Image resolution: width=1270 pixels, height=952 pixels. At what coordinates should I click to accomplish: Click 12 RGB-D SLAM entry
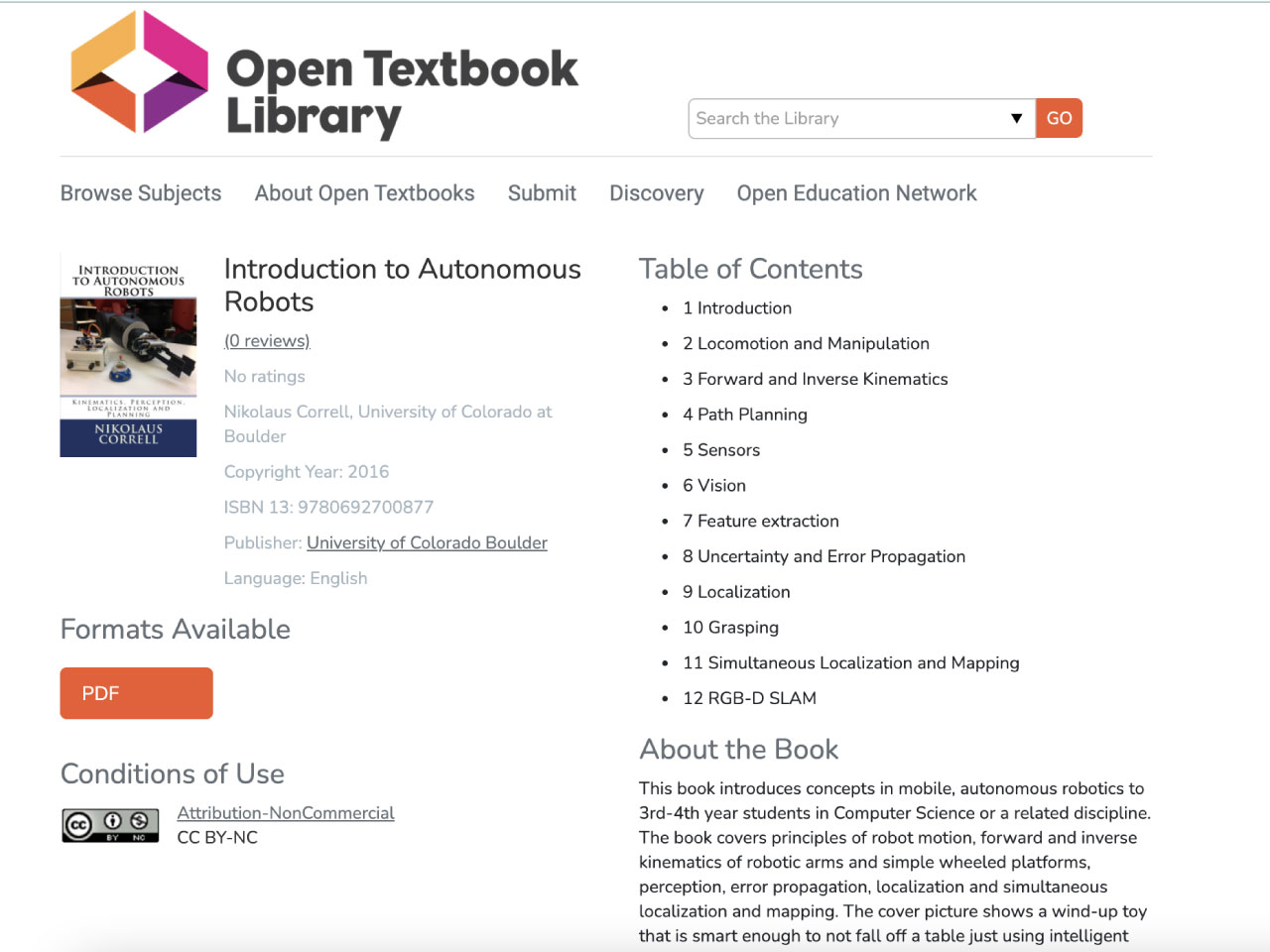point(750,698)
